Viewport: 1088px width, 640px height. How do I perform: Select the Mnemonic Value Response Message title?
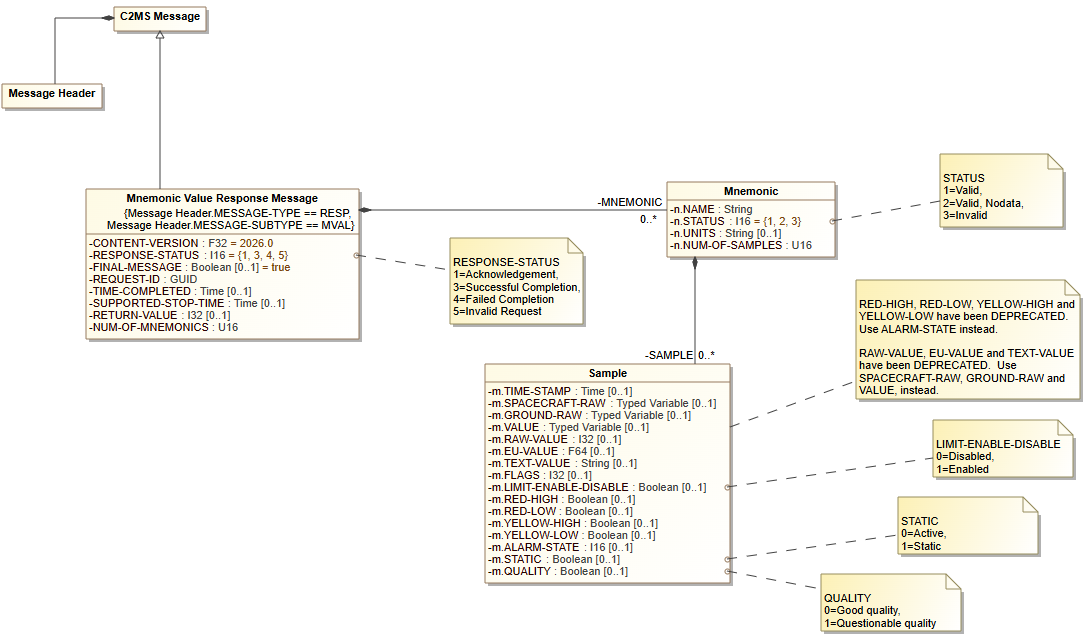tap(222, 198)
